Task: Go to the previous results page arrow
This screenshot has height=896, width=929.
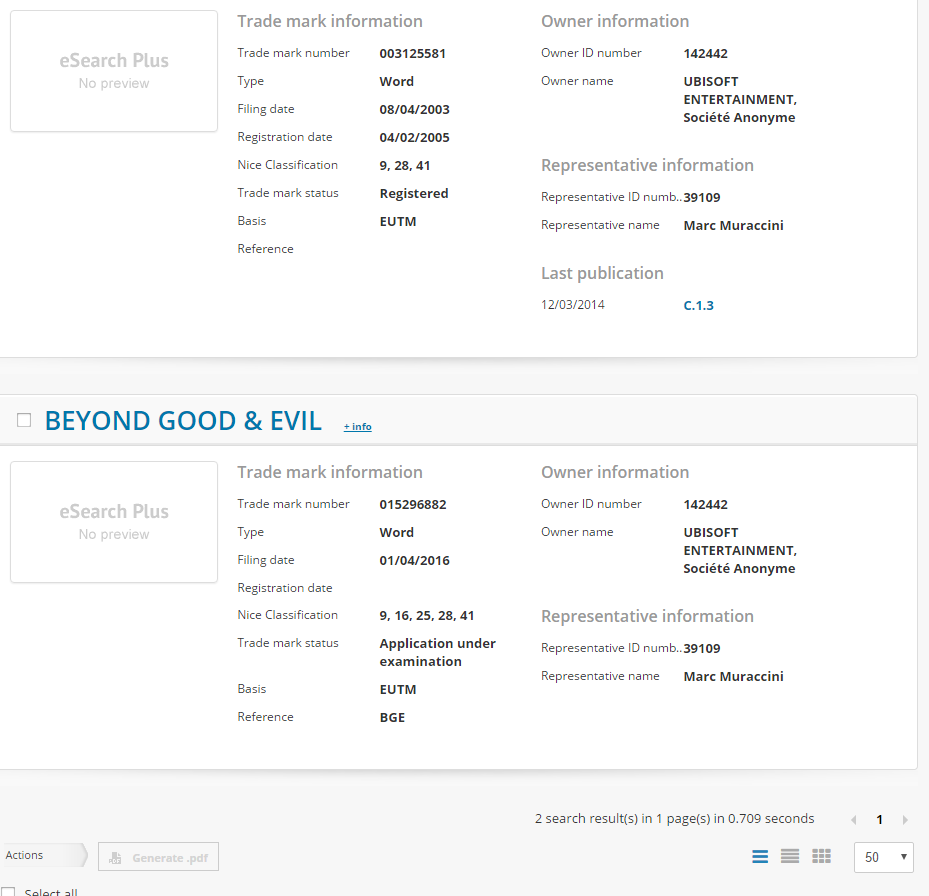Action: [x=854, y=820]
